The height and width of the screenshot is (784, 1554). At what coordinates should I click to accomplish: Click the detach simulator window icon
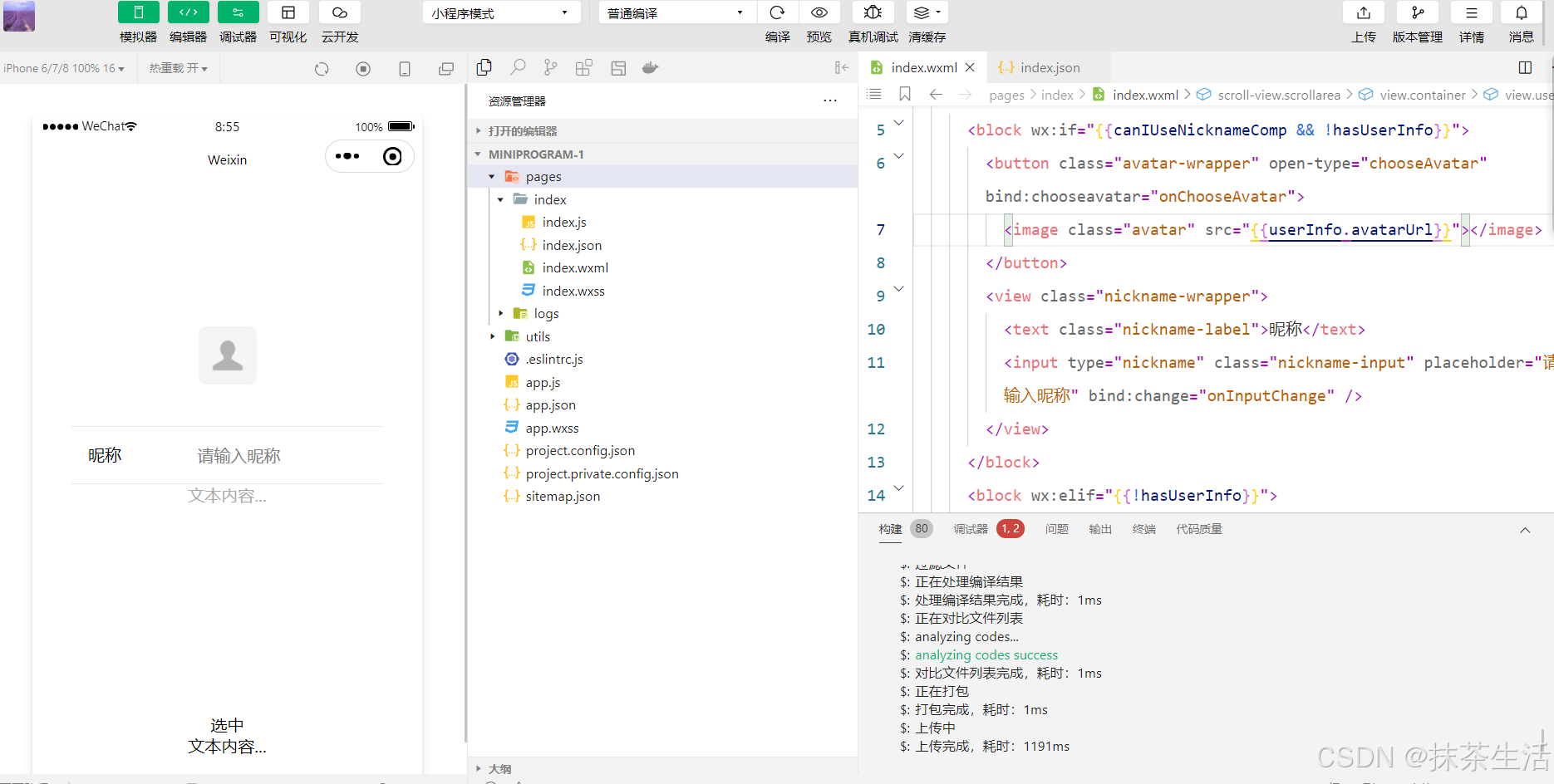[x=446, y=69]
